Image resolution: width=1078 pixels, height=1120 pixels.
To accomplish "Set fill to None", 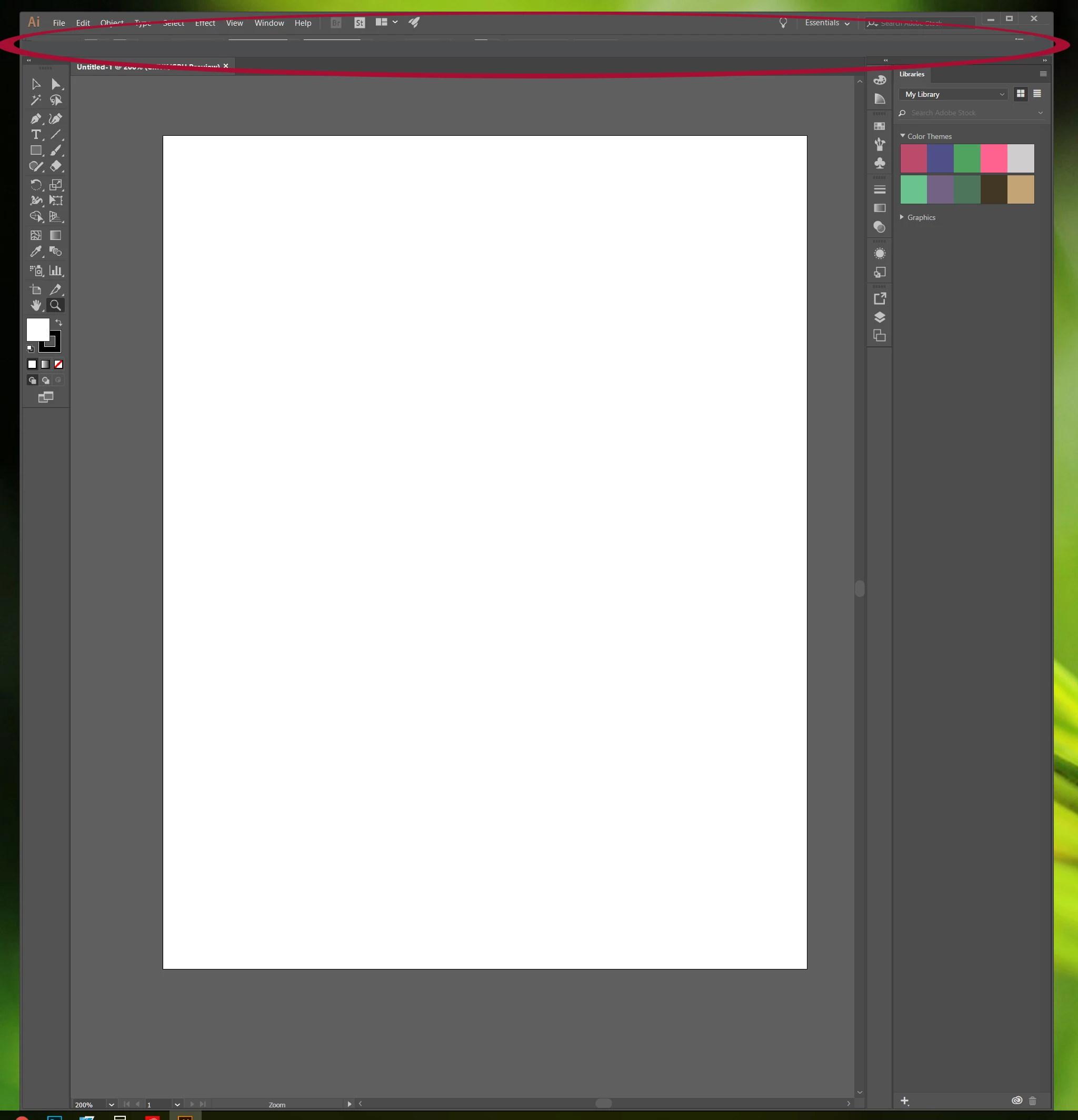I will coord(58,364).
